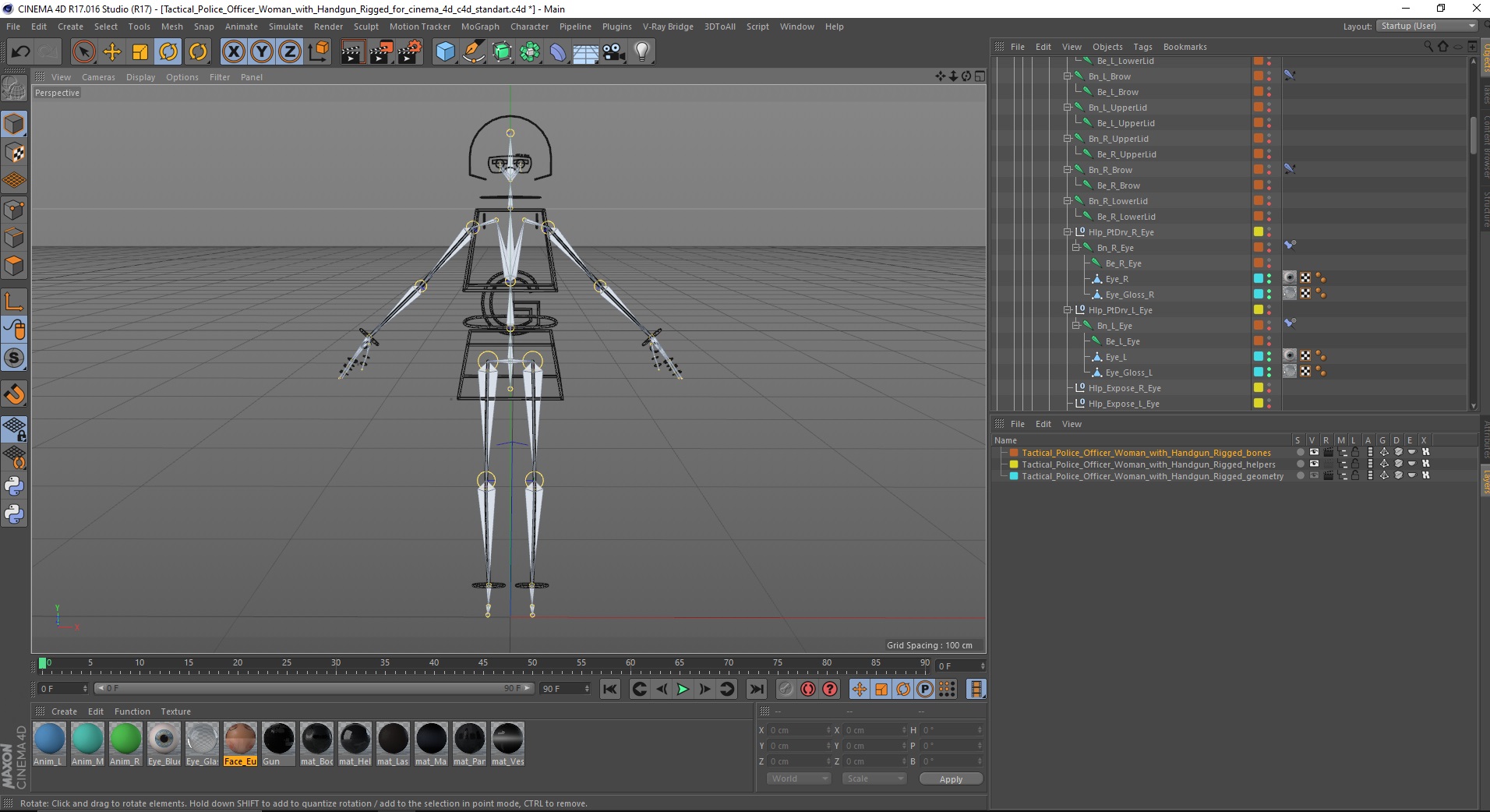The image size is (1490, 812).
Task: Open Edit Render Settings gear clapperboard
Action: pyautogui.click(x=410, y=52)
